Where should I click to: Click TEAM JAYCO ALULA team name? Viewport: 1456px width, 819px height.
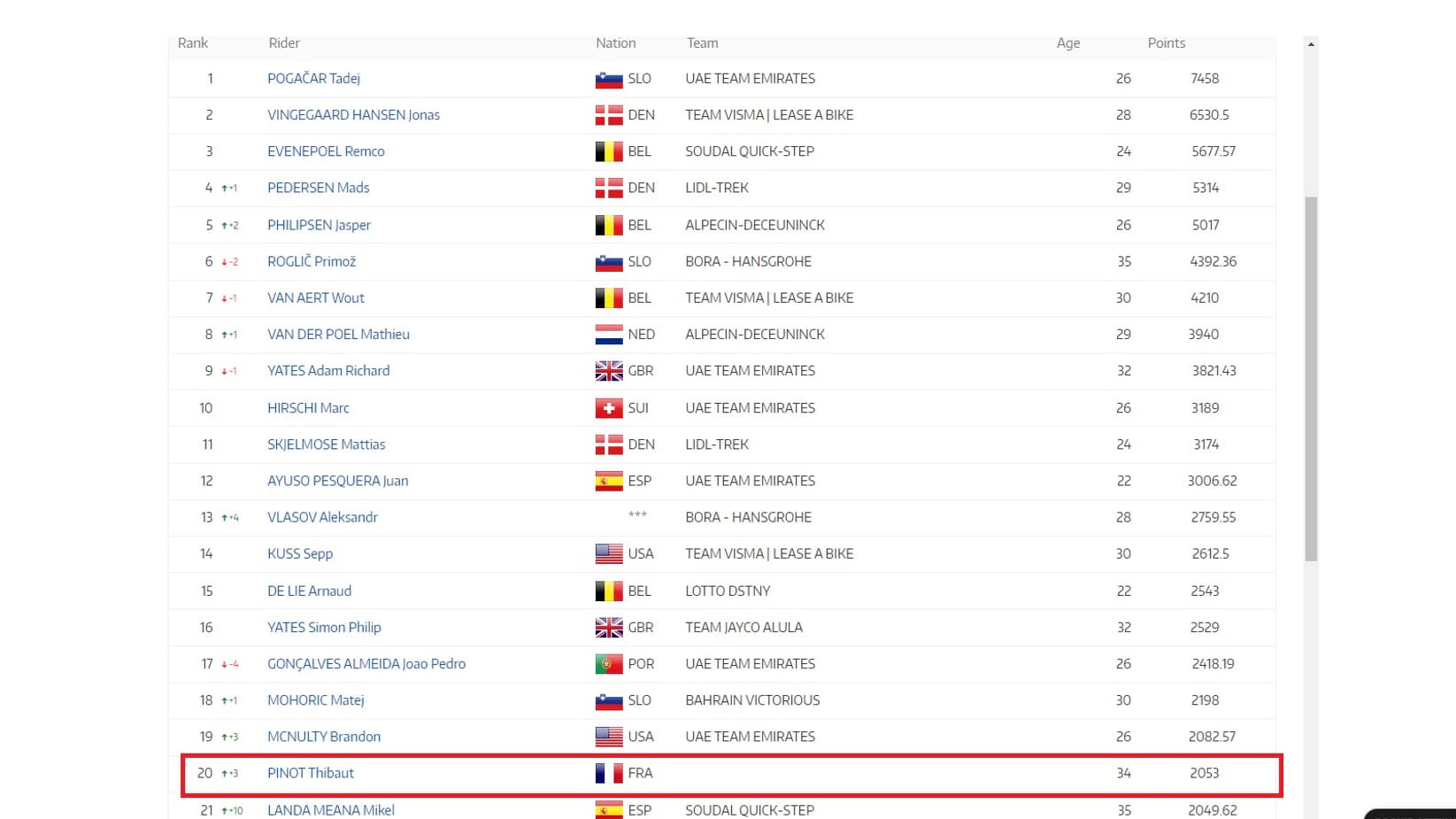pyautogui.click(x=743, y=627)
